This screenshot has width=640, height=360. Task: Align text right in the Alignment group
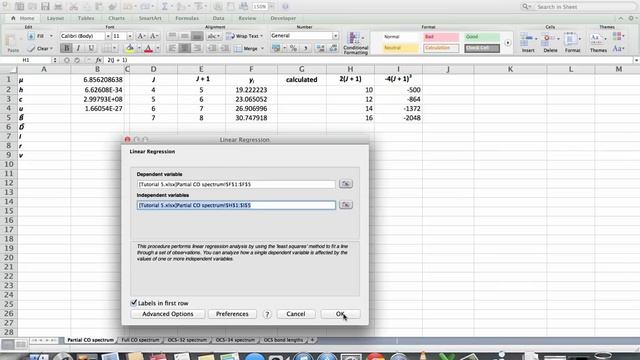[197, 48]
